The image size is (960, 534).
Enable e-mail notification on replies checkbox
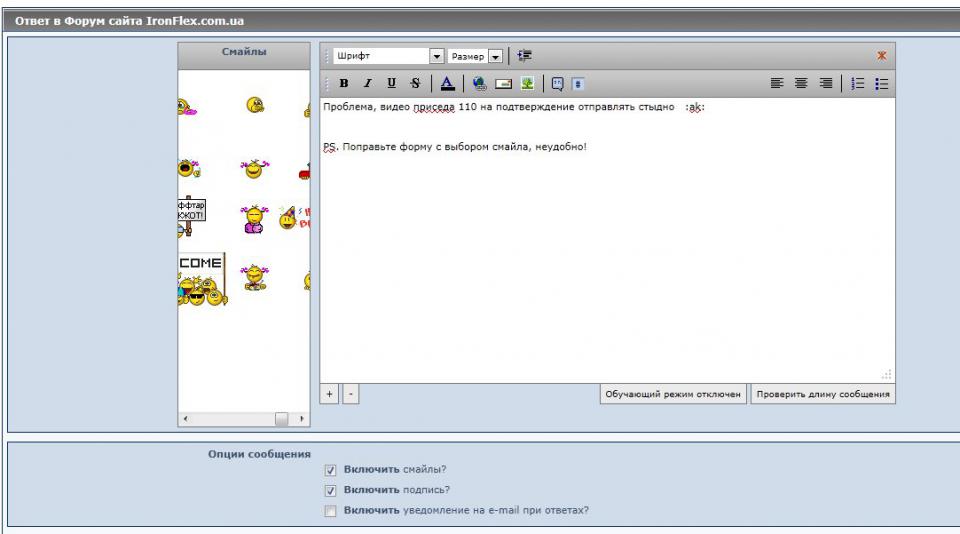click(x=330, y=511)
